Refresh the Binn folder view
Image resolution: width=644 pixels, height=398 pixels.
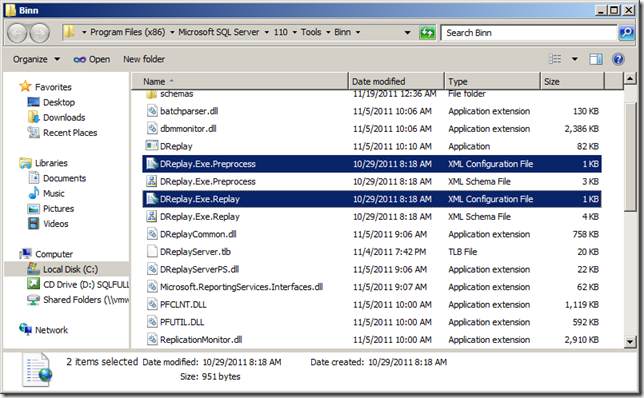[427, 32]
